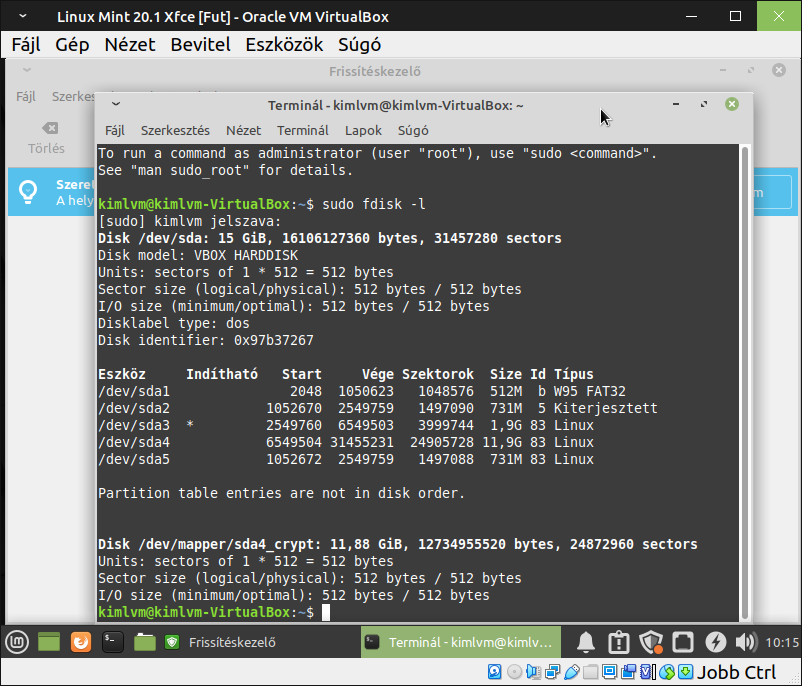Click the terminal vertical scrollbar

tap(745, 383)
